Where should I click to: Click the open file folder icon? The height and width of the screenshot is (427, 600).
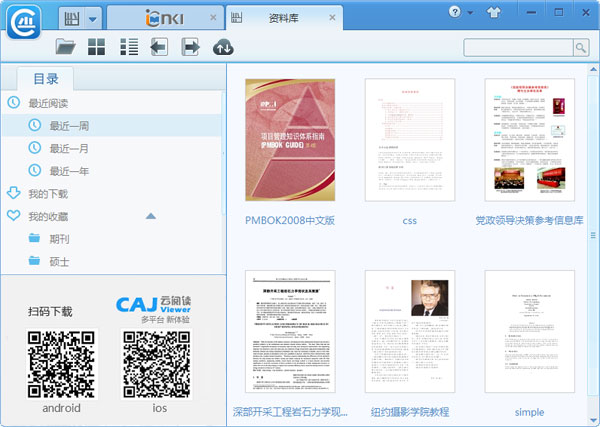(x=66, y=46)
